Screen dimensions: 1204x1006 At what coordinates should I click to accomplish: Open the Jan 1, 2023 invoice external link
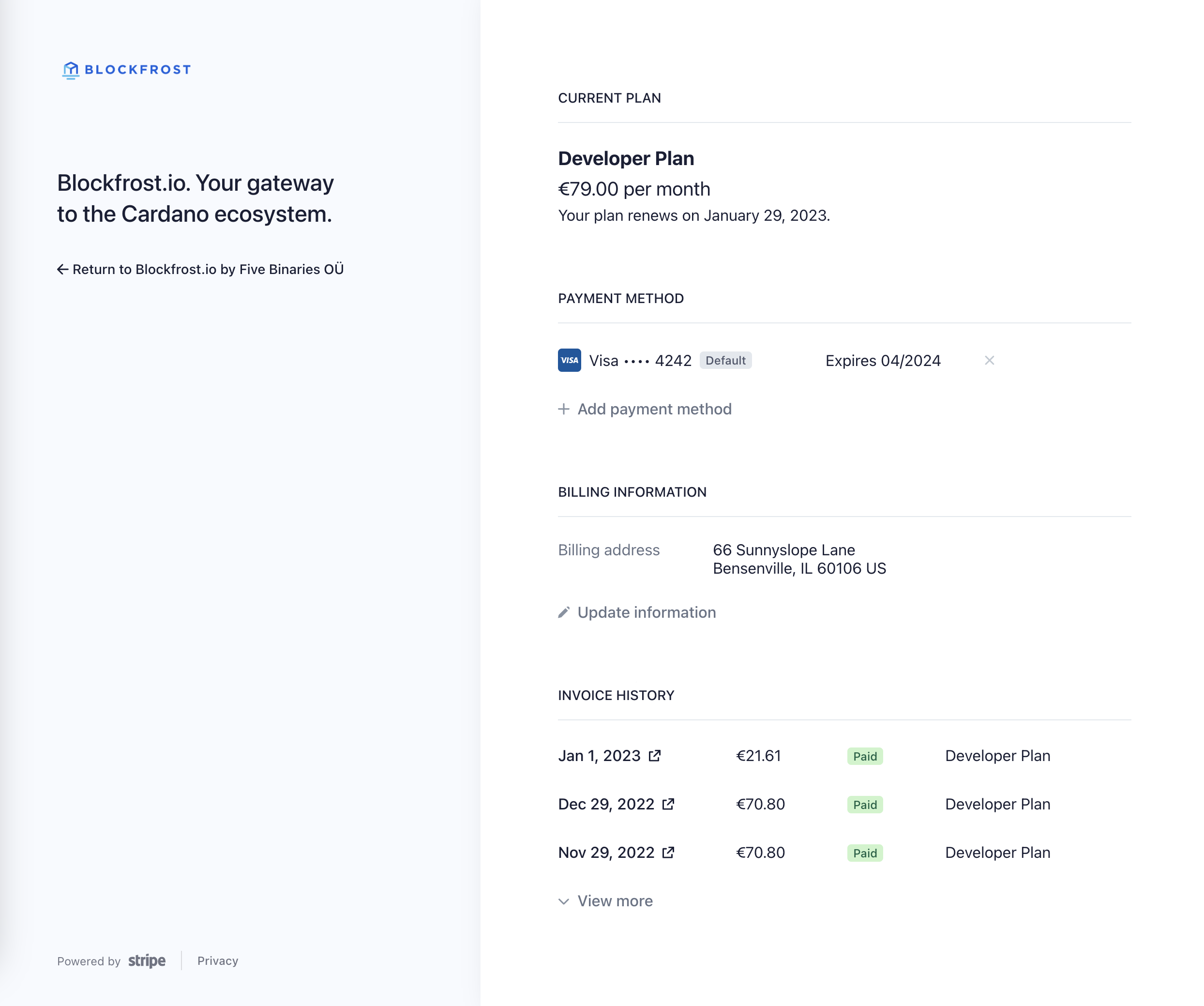tap(655, 755)
